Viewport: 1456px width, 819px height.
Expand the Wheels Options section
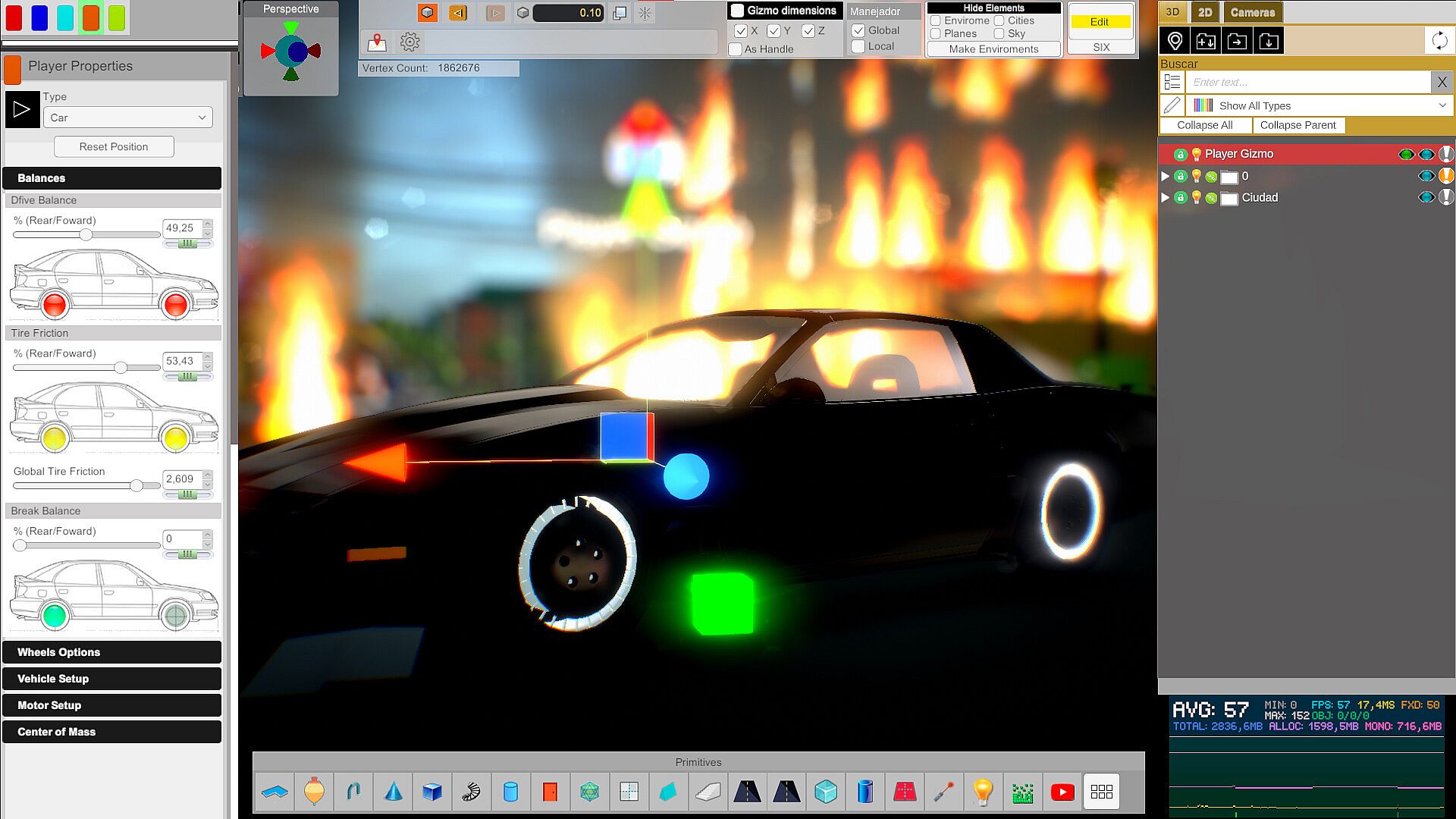click(x=112, y=652)
